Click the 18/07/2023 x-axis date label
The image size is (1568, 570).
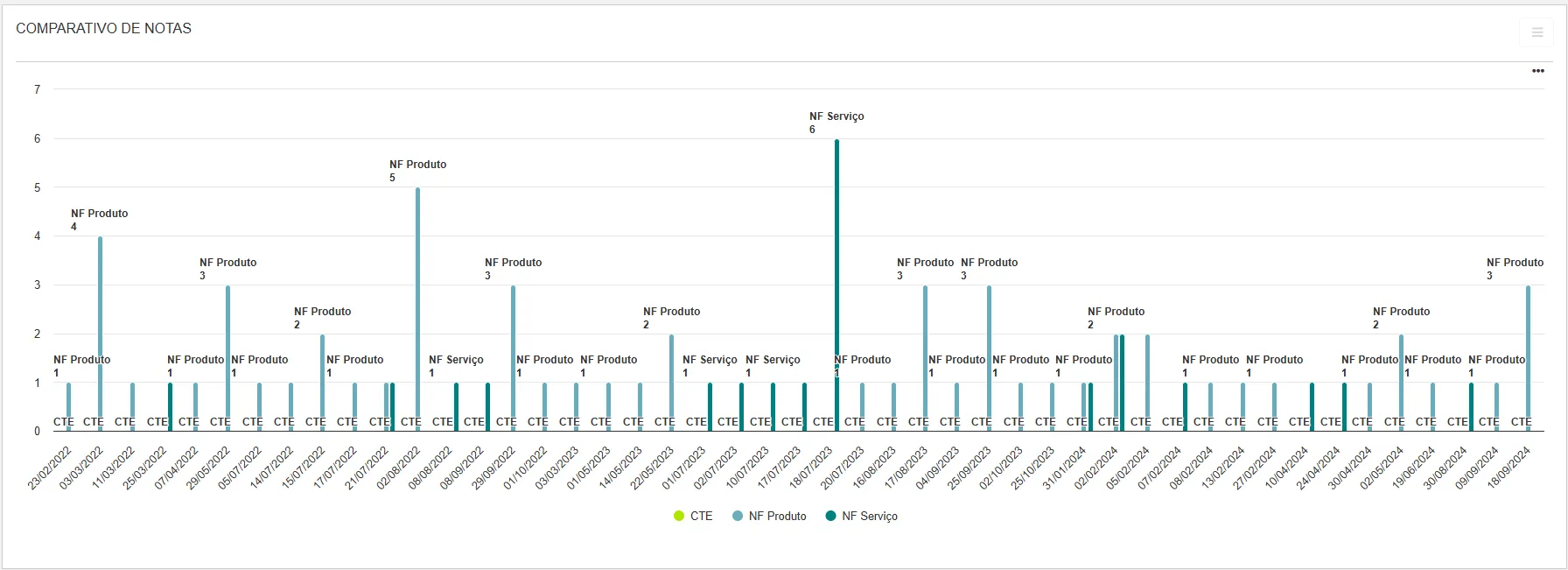[x=811, y=468]
